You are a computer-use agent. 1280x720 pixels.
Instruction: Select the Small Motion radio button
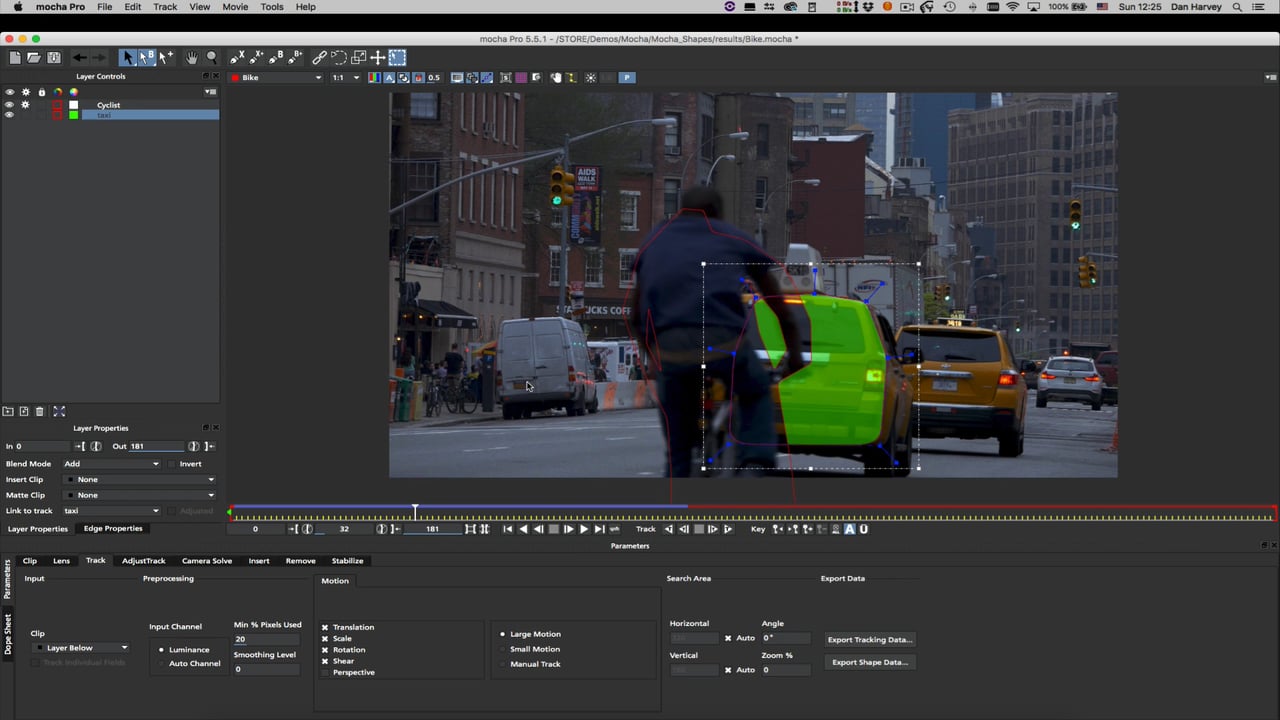pos(503,649)
